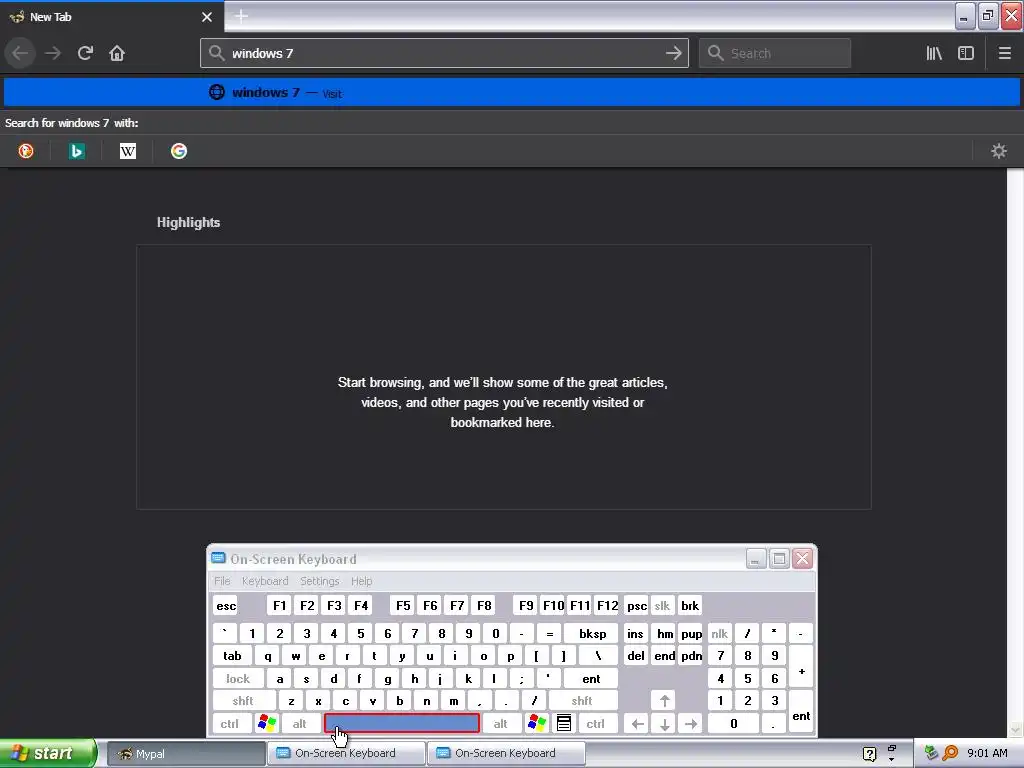Click the F12 key
This screenshot has height=768, width=1024.
point(607,605)
